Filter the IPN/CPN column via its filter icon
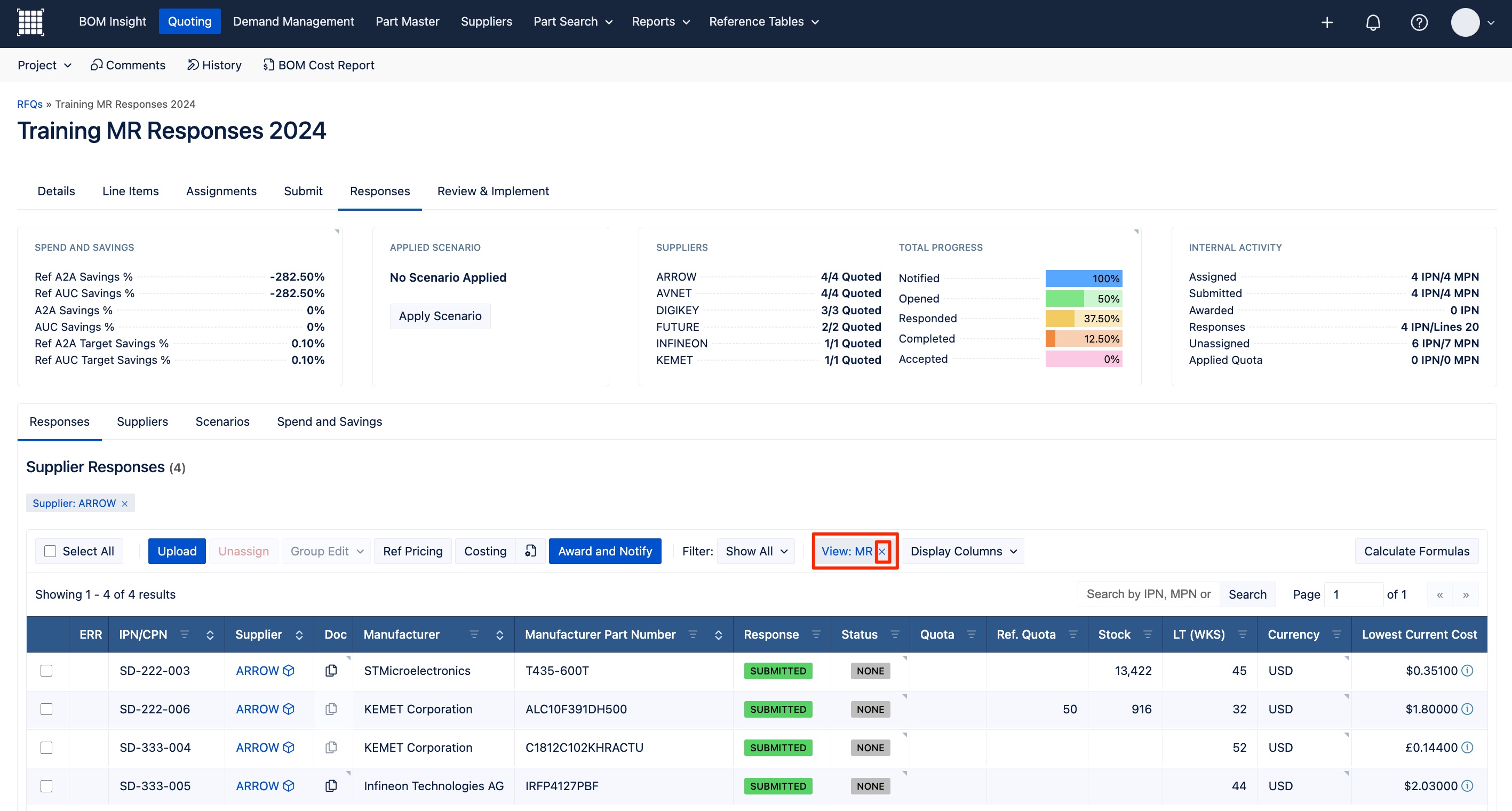 pyautogui.click(x=184, y=634)
